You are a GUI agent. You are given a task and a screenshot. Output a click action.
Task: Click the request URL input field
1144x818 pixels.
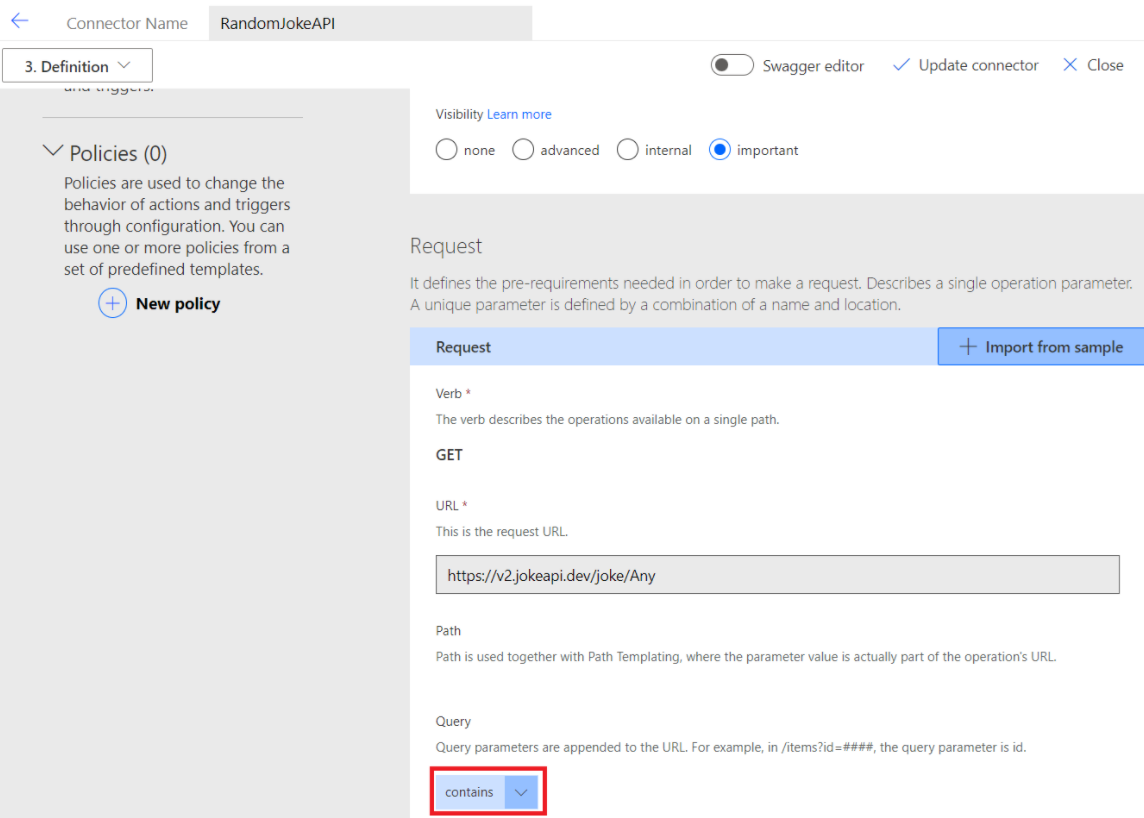point(777,575)
